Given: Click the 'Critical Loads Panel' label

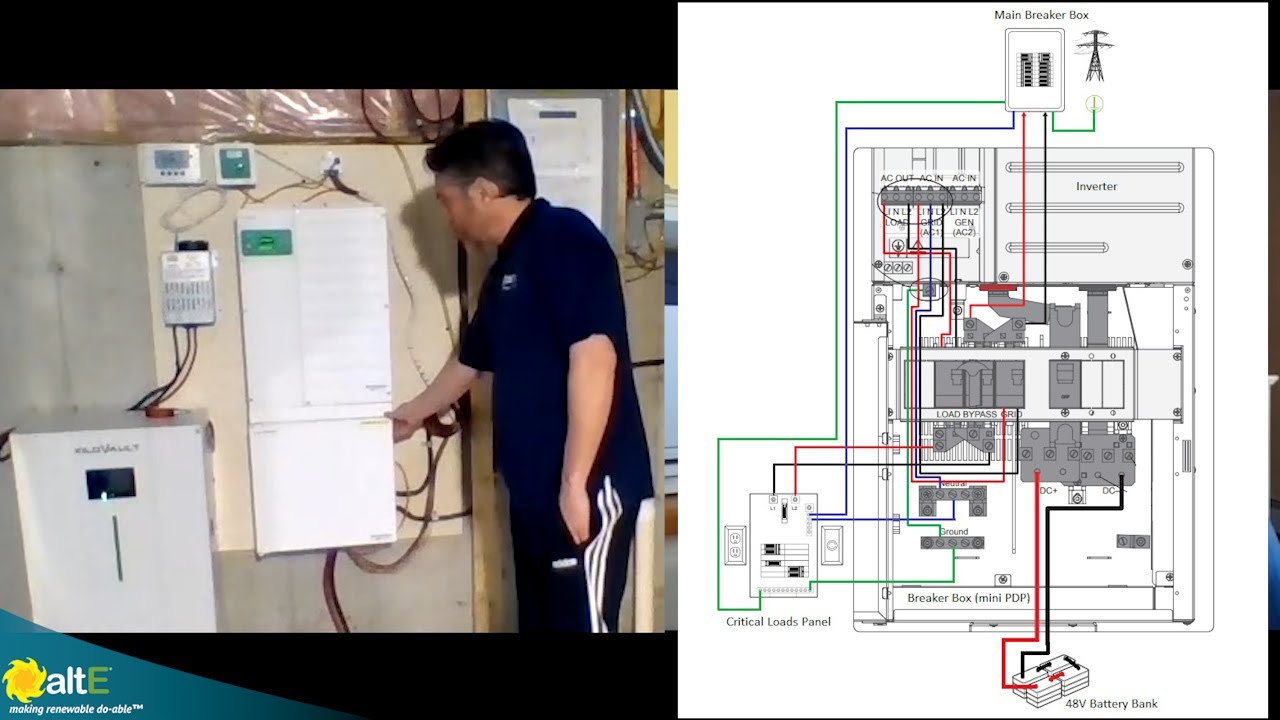Looking at the screenshot, I should click(778, 622).
